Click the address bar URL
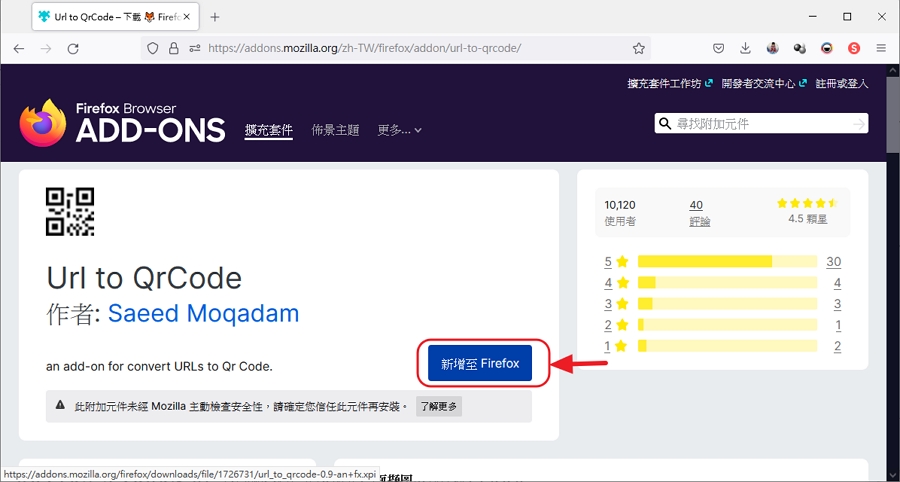This screenshot has width=900, height=482. coord(364,49)
